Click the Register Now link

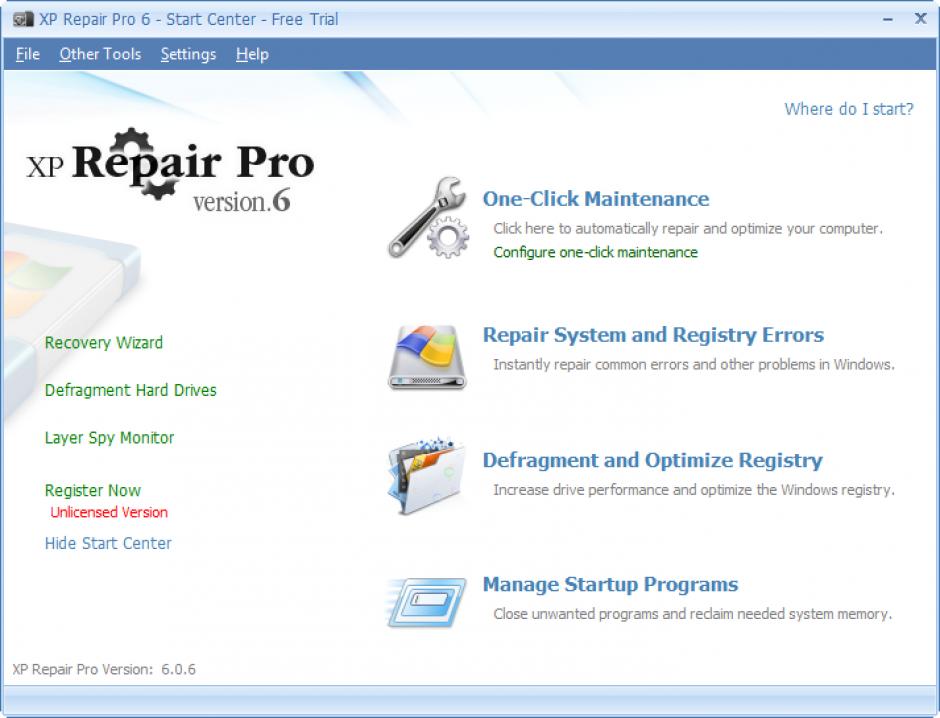(x=93, y=490)
